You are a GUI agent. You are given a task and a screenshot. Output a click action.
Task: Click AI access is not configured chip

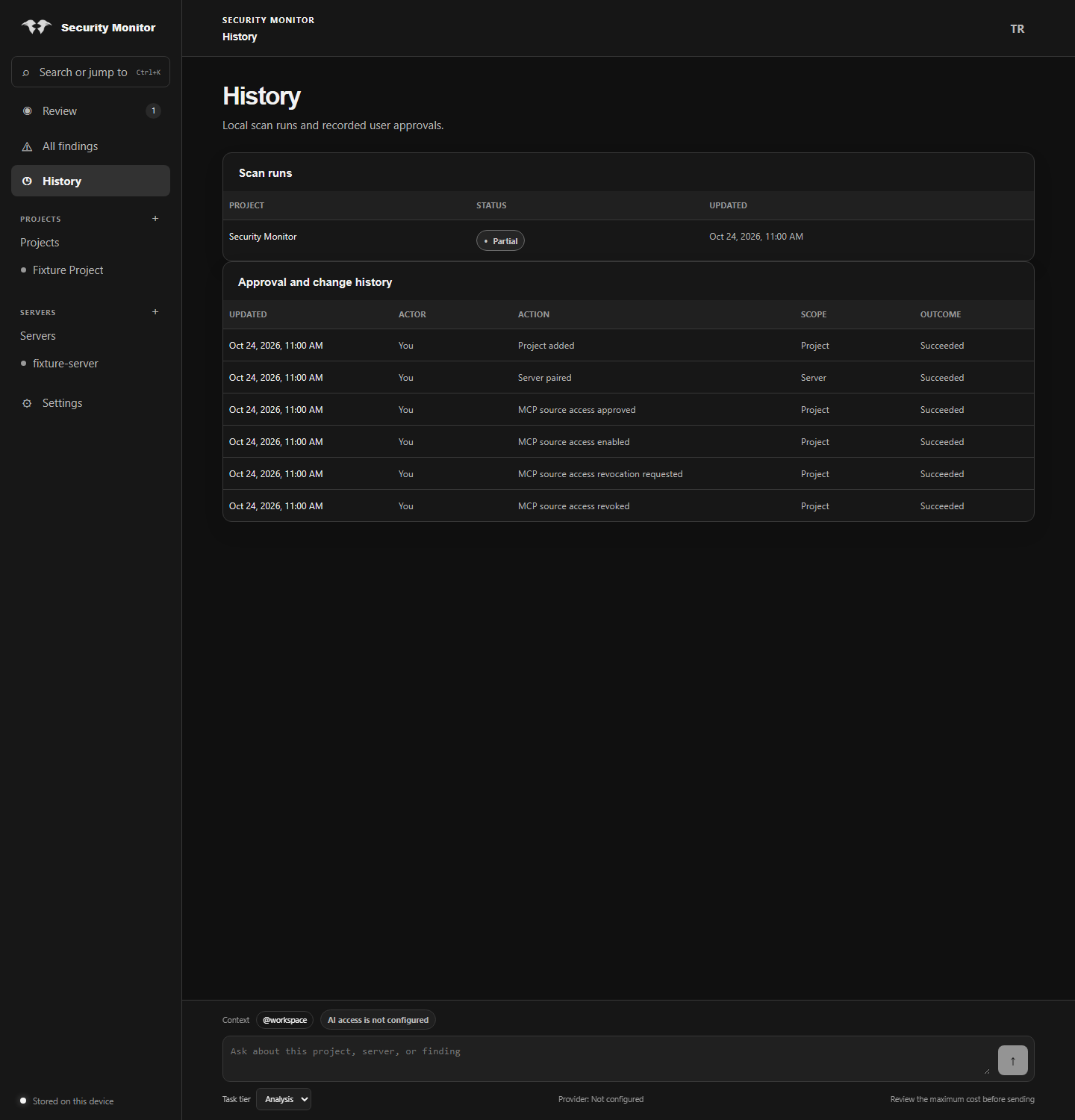tap(378, 1020)
